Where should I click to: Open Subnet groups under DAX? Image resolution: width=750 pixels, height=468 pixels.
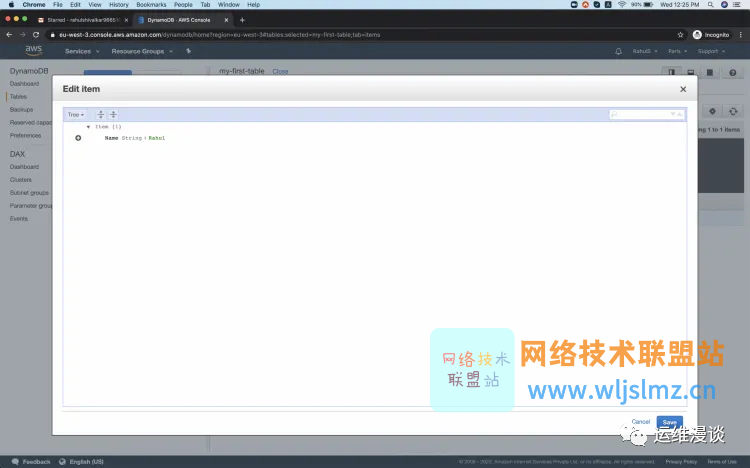pyautogui.click(x=29, y=193)
